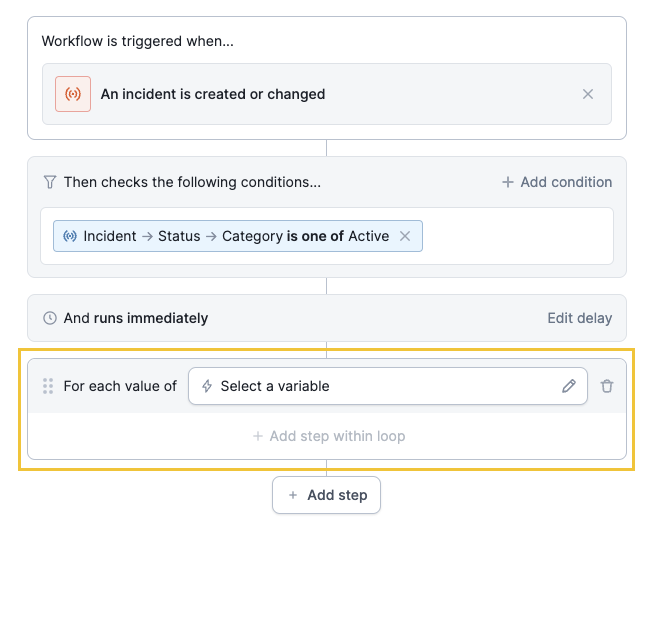
Task: Open the Select a variable field
Action: (380, 386)
